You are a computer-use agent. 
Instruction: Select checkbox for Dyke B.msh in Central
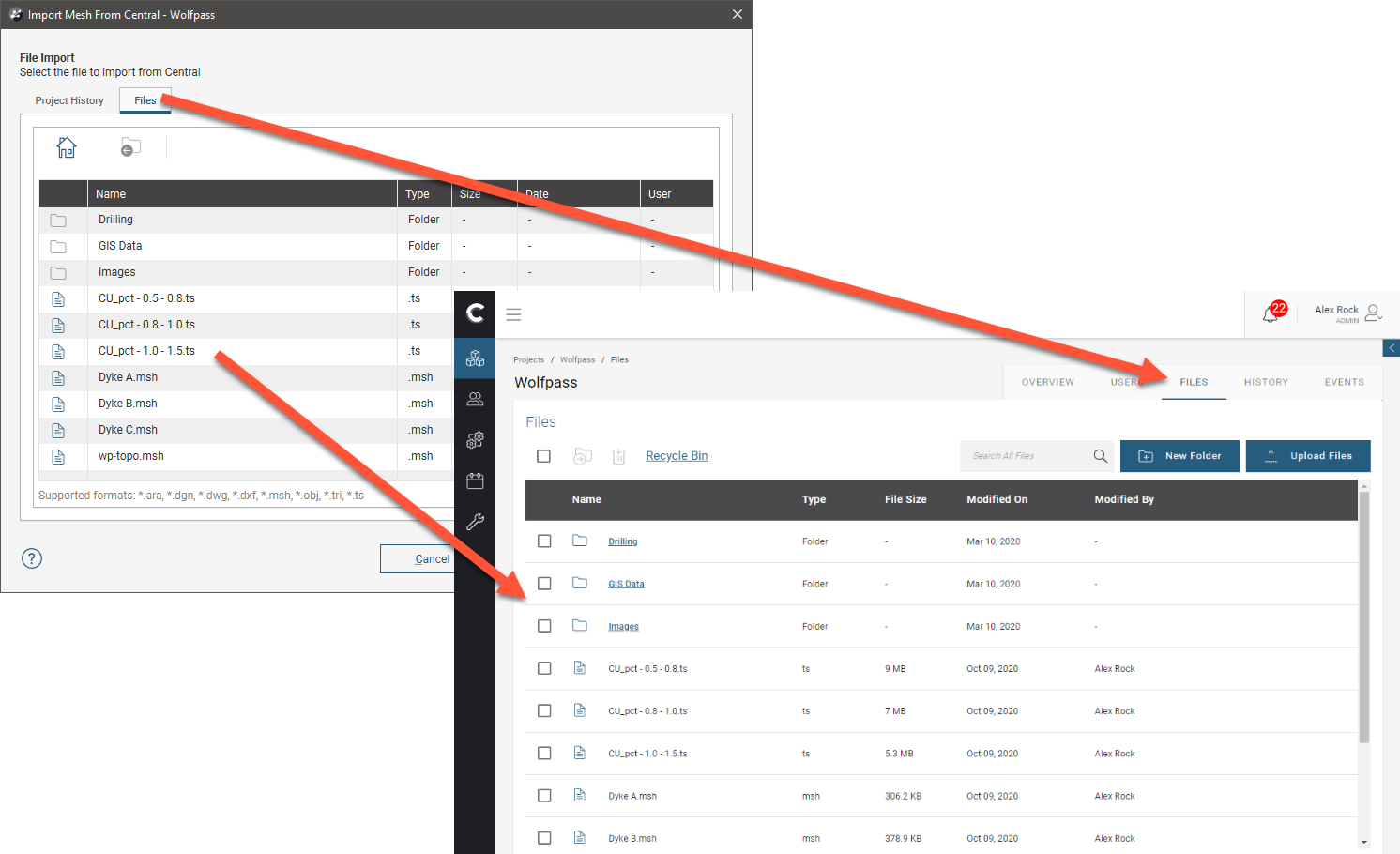[544, 838]
